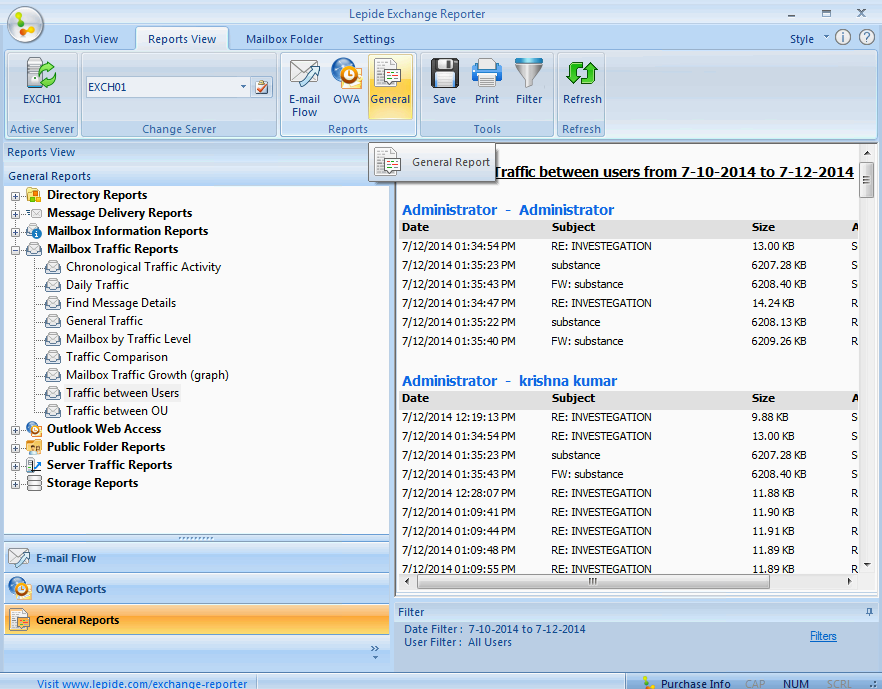Image resolution: width=882 pixels, height=689 pixels.
Task: Click the Mailbox Information Reports icon
Action: click(x=34, y=231)
